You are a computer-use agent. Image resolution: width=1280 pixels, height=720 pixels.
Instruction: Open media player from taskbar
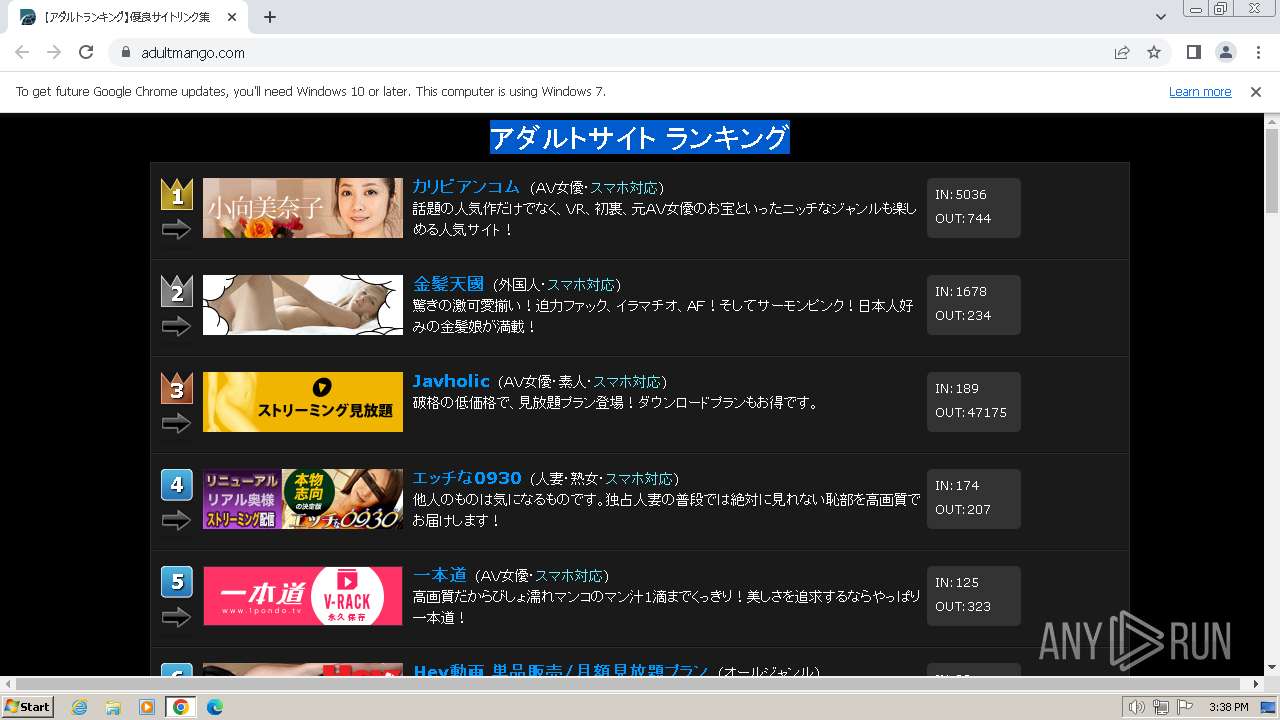click(146, 707)
